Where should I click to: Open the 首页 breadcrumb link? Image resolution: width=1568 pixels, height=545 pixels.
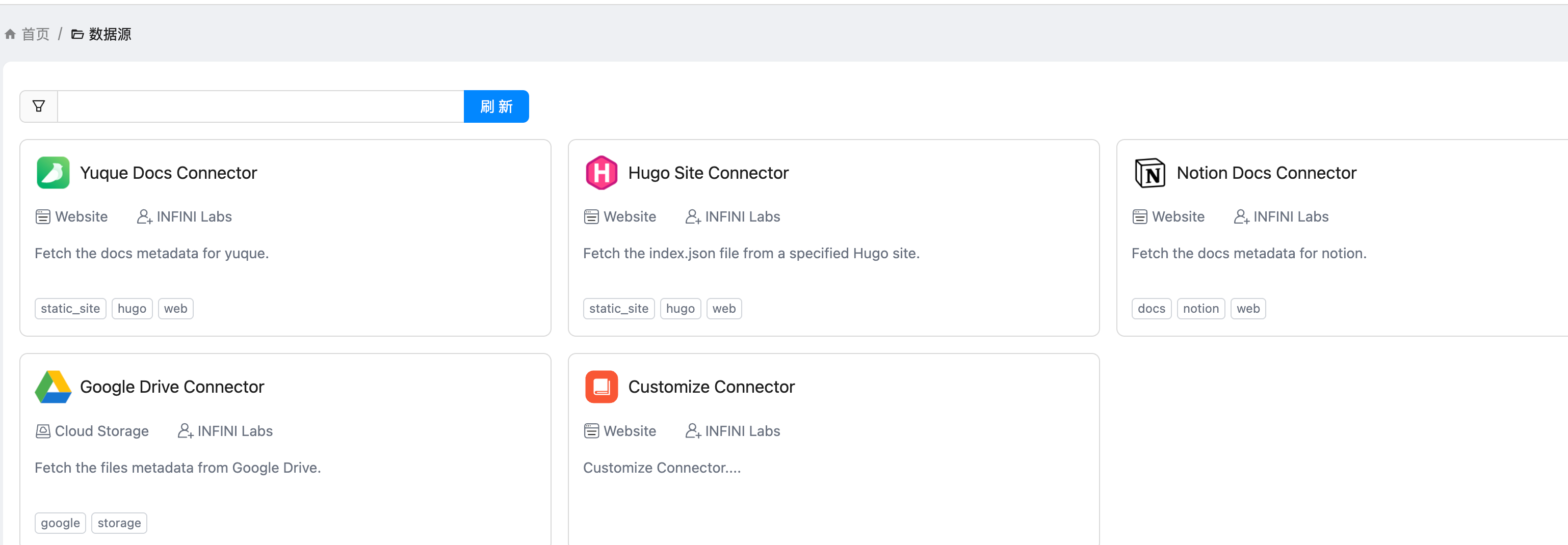35,34
